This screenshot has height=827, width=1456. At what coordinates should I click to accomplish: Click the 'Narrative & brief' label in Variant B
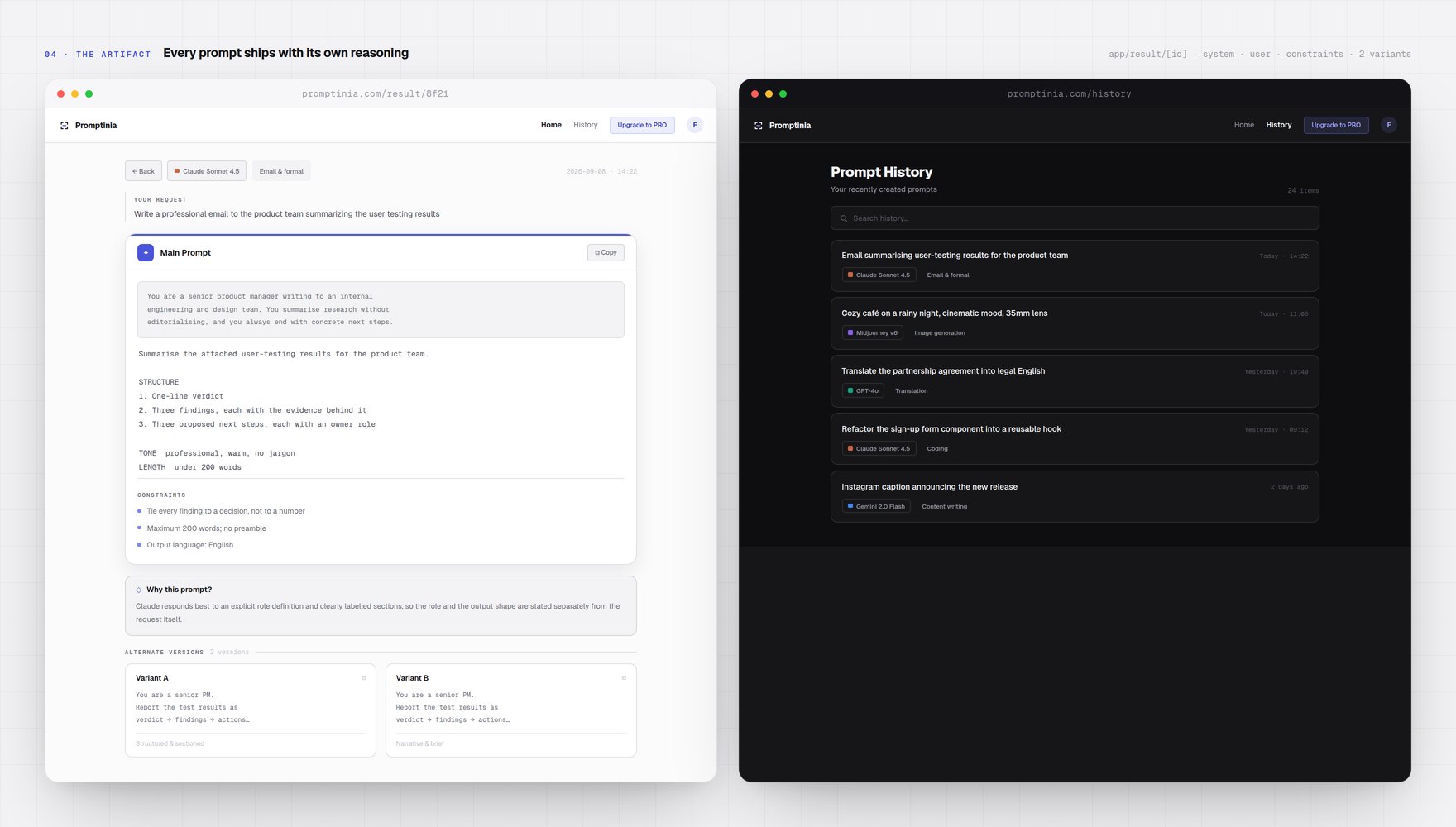pyautogui.click(x=419, y=743)
